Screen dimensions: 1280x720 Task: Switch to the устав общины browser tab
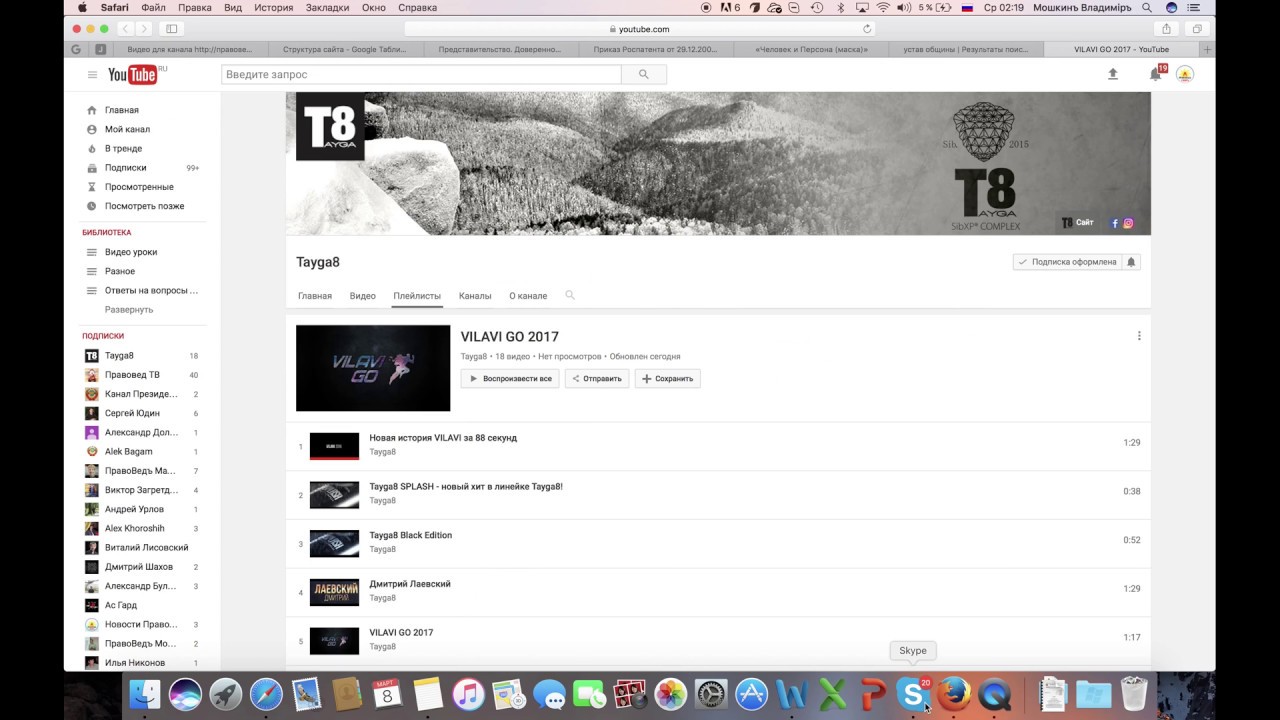coord(965,49)
